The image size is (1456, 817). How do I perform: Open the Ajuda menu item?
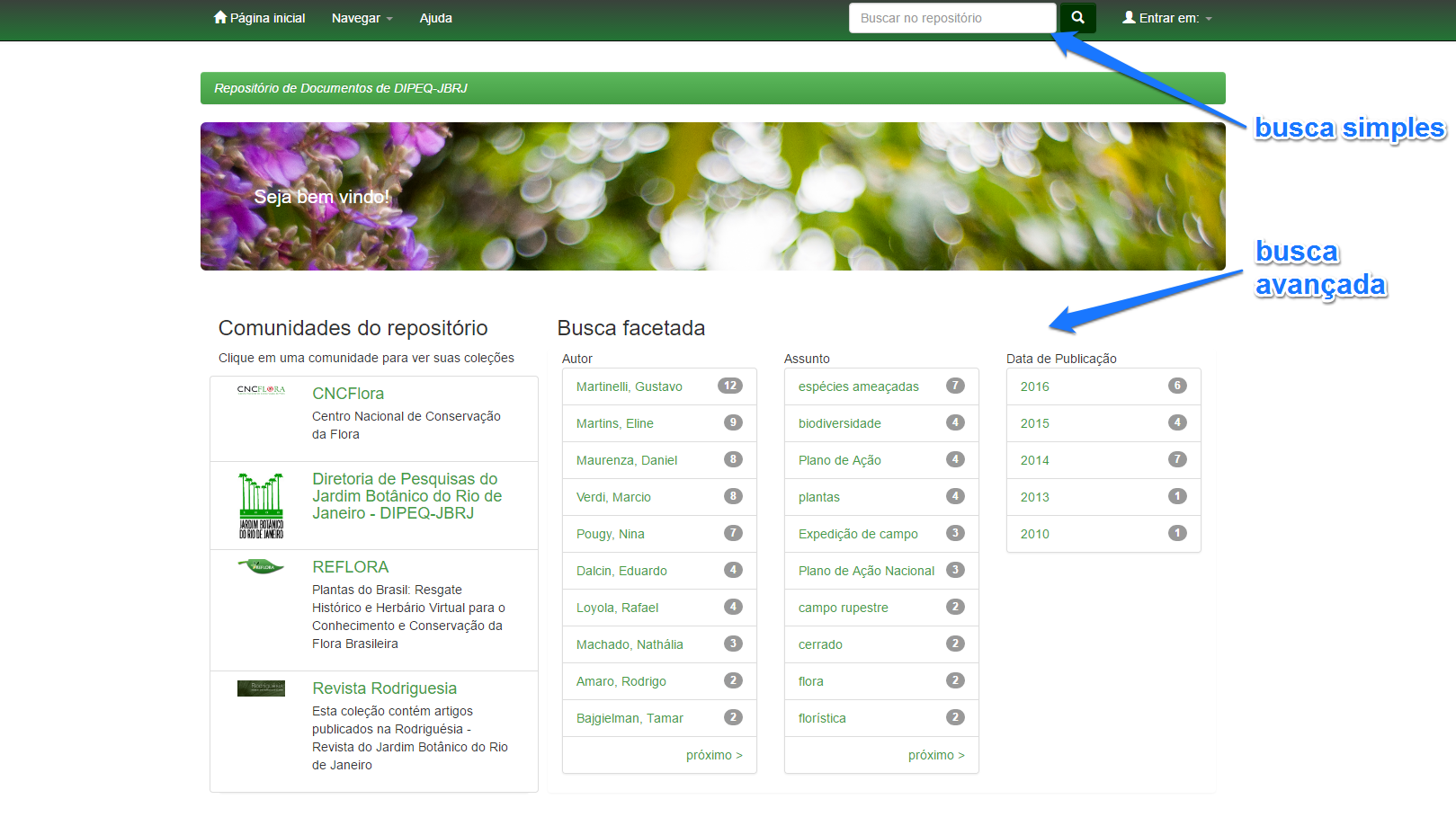435,18
